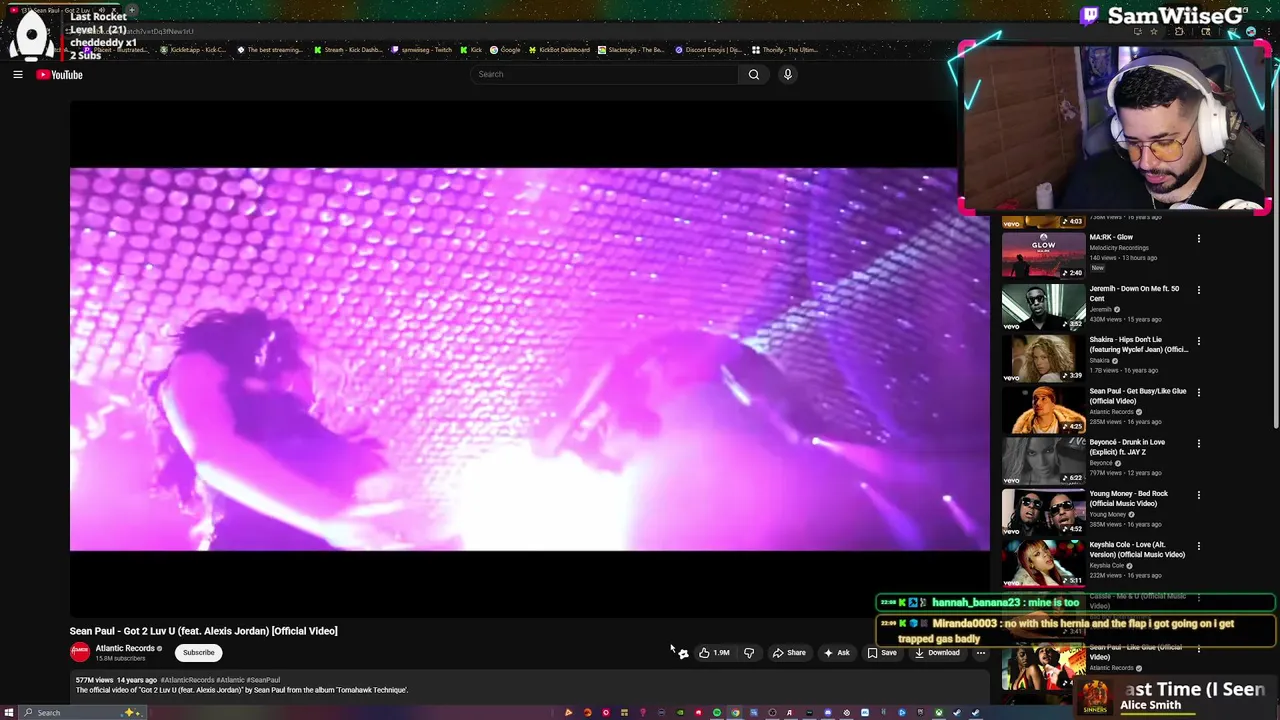
Task: Open Slackmojis bookmark
Action: tap(632, 50)
